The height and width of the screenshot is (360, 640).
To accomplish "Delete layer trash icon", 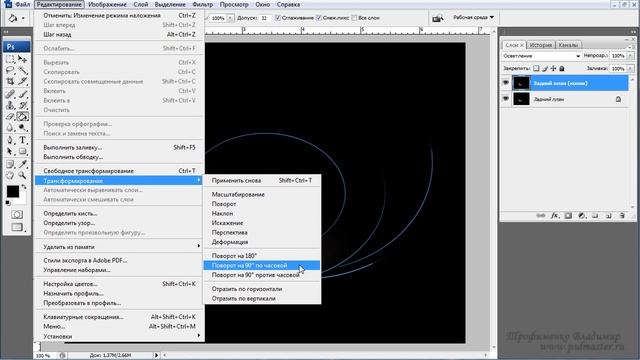I will tap(622, 216).
